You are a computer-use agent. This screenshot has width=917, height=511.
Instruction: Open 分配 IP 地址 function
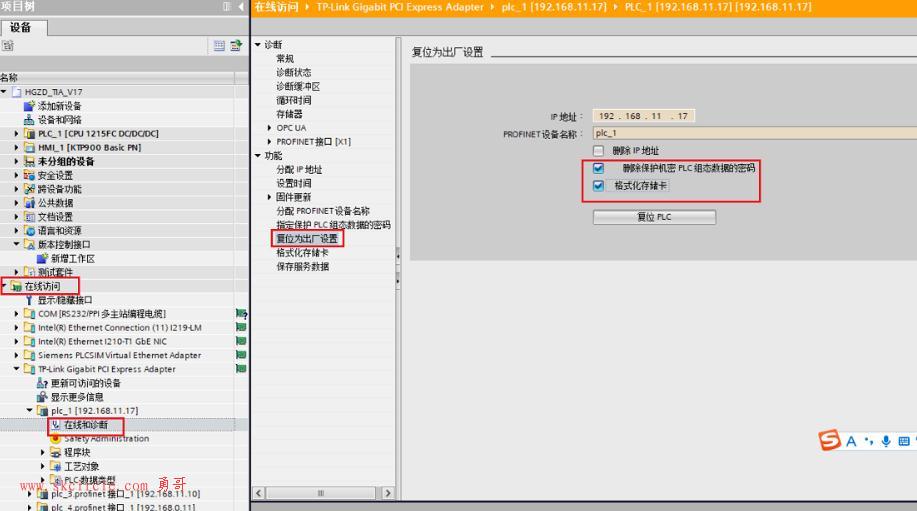click(299, 170)
